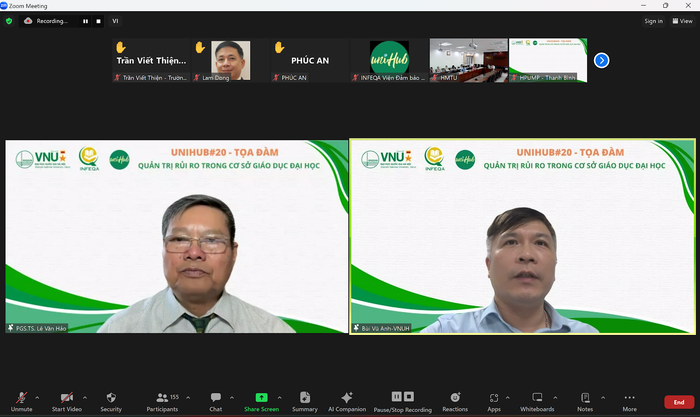Open the View layout menu
The height and width of the screenshot is (417, 700).
(683, 21)
